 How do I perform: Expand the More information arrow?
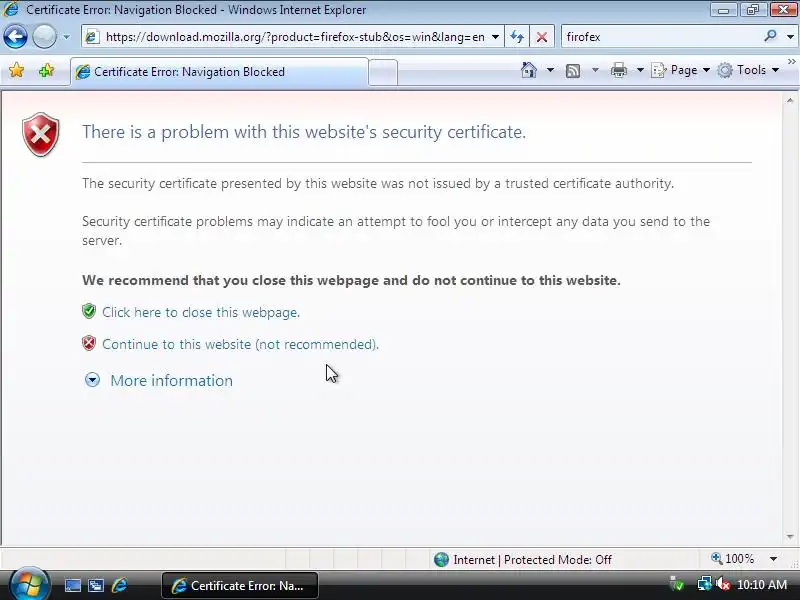click(92, 380)
